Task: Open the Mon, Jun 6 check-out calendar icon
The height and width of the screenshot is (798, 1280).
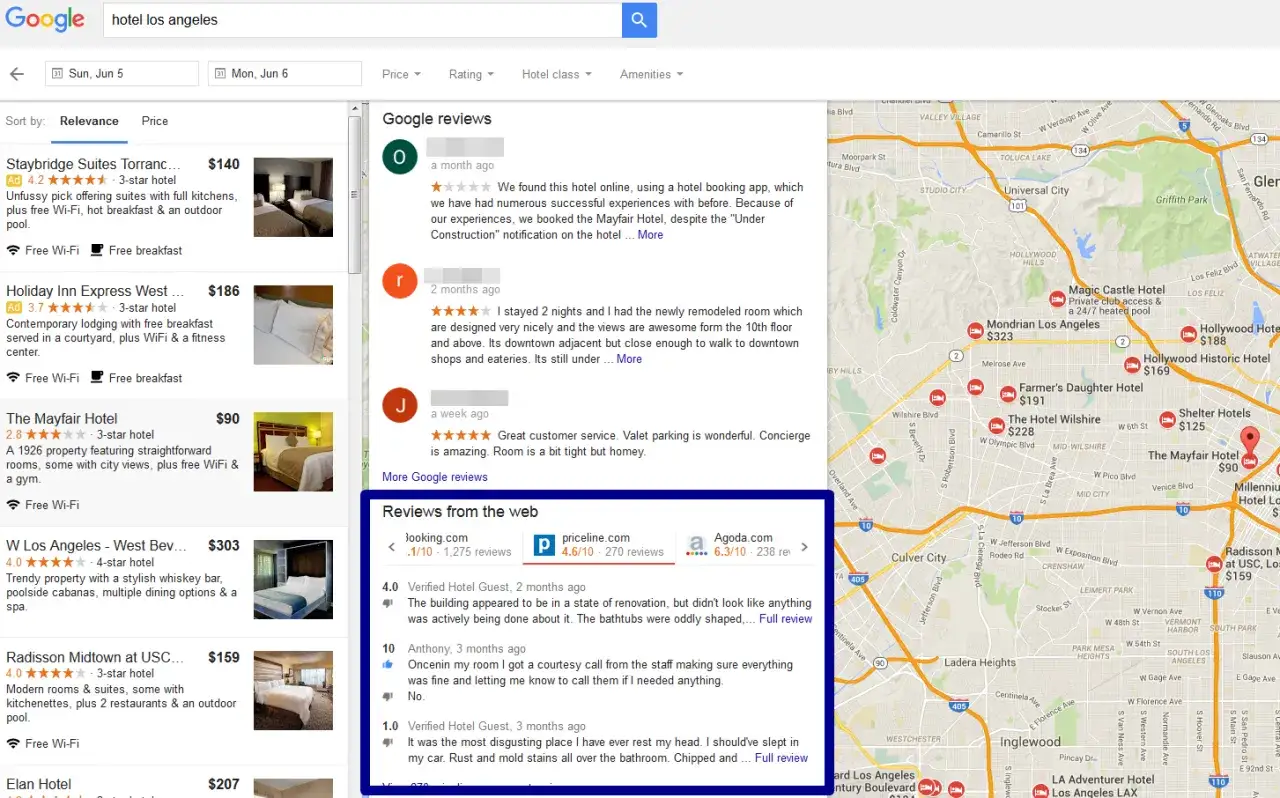Action: [221, 73]
